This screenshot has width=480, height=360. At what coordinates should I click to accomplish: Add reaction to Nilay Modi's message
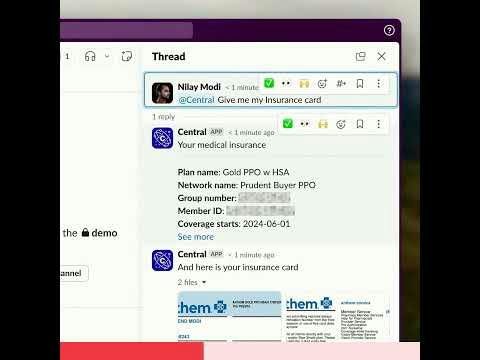pos(322,83)
